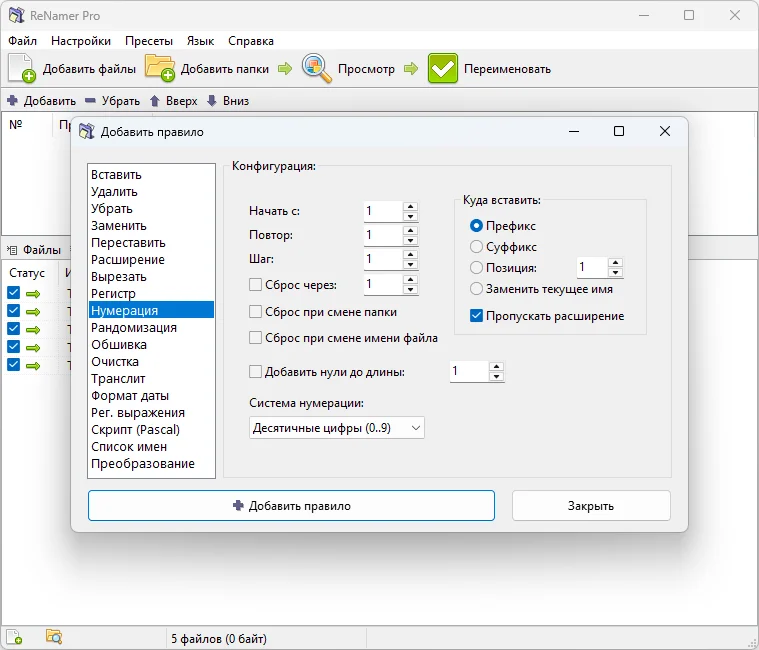Click the Add files icon in the toolbar
Viewport: 759px width, 650px height.
[22, 68]
